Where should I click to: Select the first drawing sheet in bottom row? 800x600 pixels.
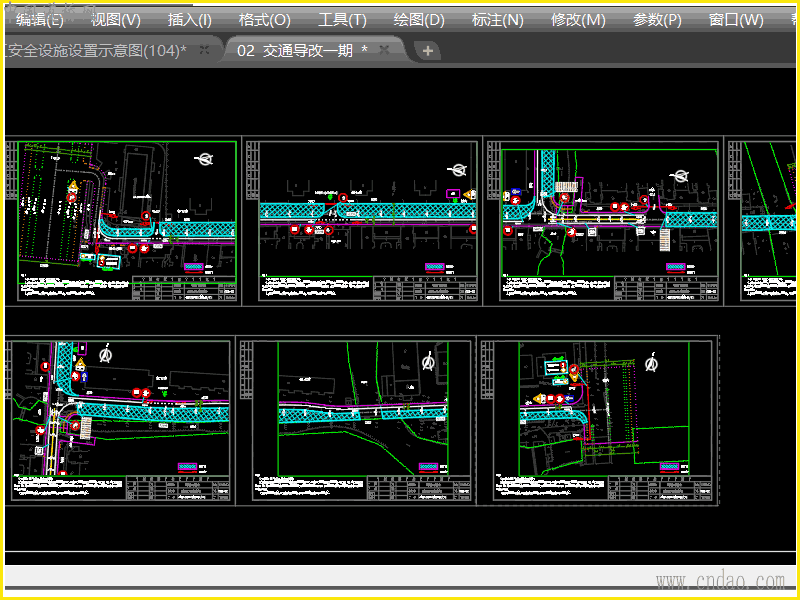pyautogui.click(x=120, y=421)
